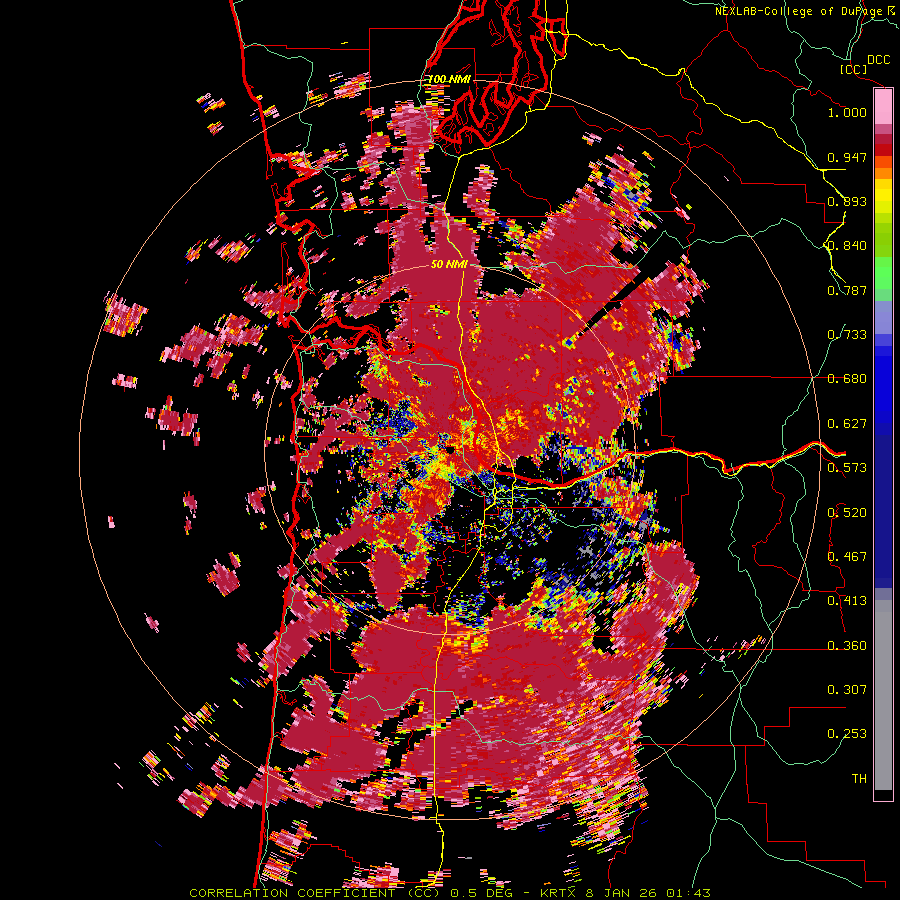
Task: Select the 0.520 scale value
Action: [847, 513]
